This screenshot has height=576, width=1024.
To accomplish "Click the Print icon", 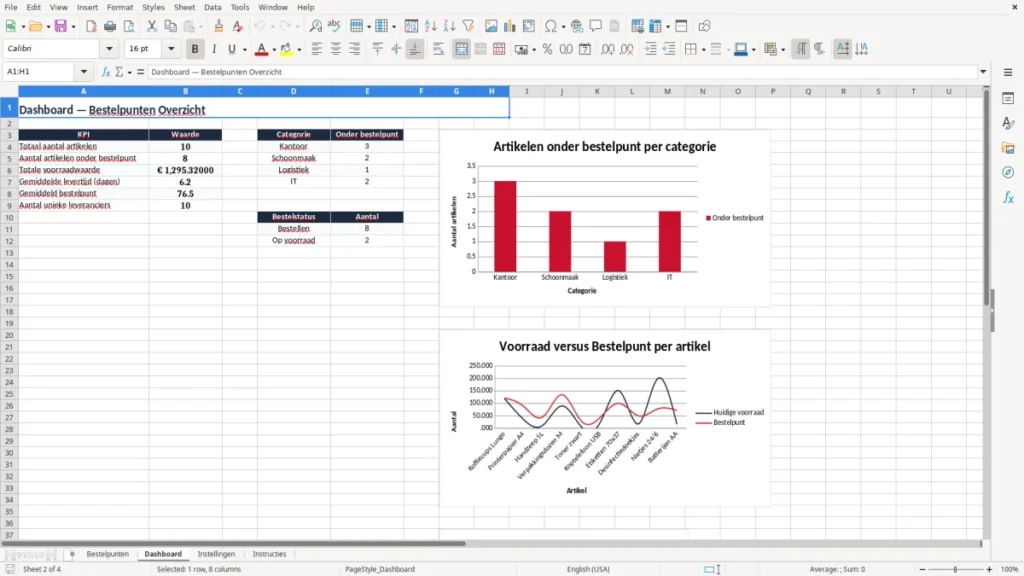I will [110, 26].
